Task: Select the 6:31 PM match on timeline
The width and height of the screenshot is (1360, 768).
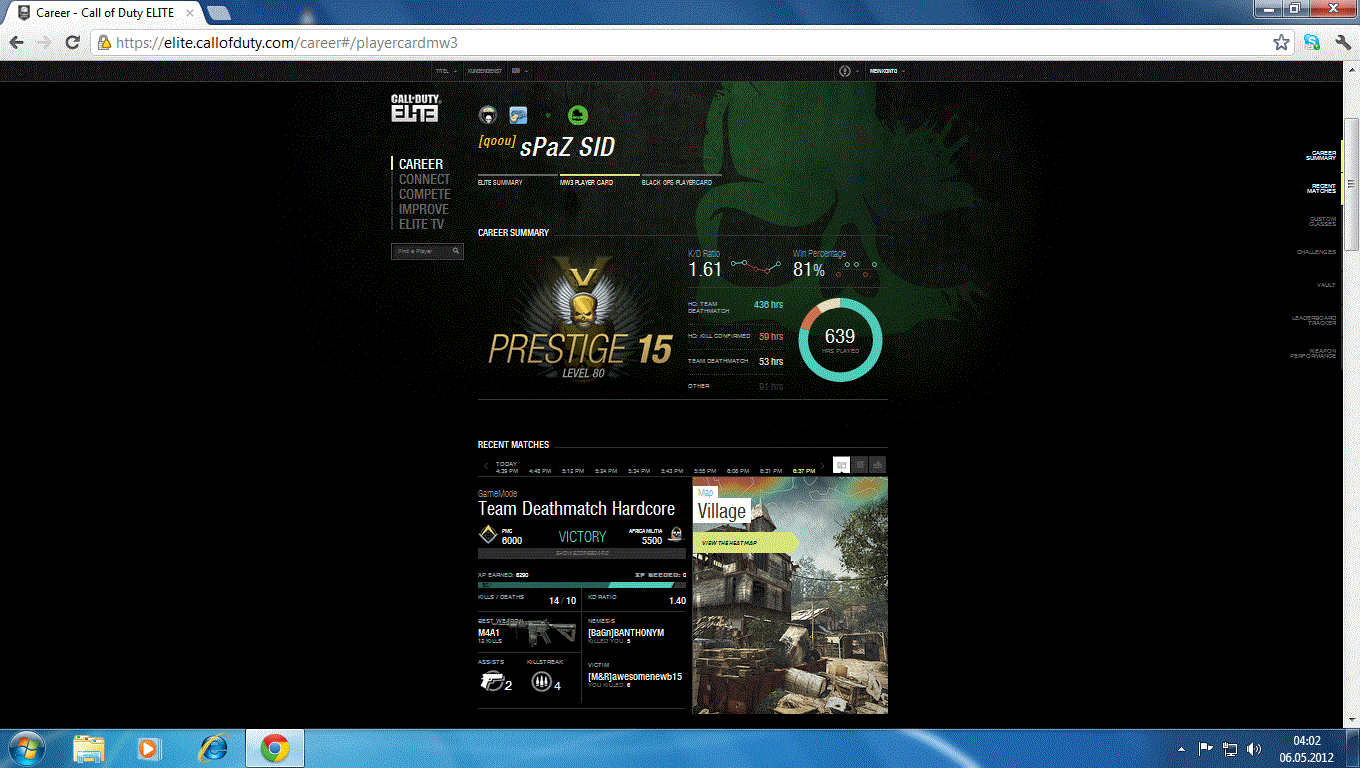Action: (771, 471)
